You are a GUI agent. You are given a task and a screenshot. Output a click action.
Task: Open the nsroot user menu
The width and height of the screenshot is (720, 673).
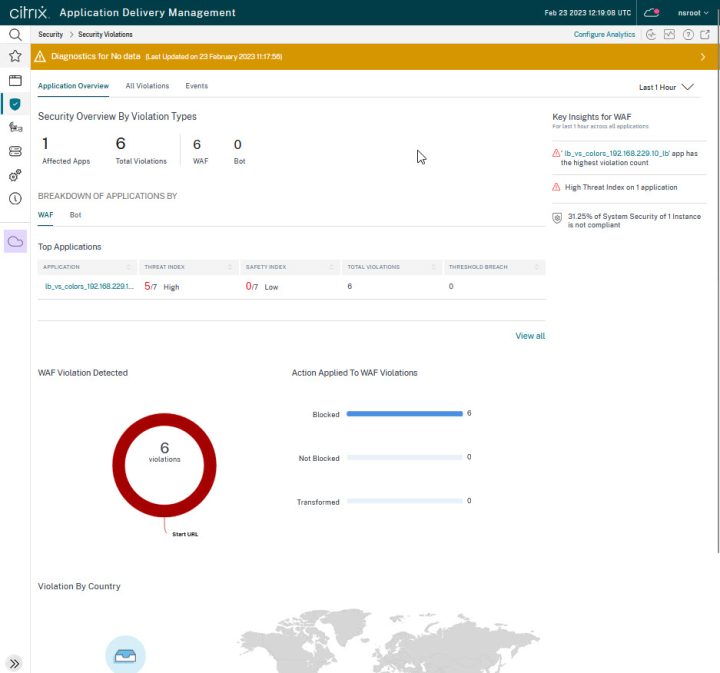[693, 13]
